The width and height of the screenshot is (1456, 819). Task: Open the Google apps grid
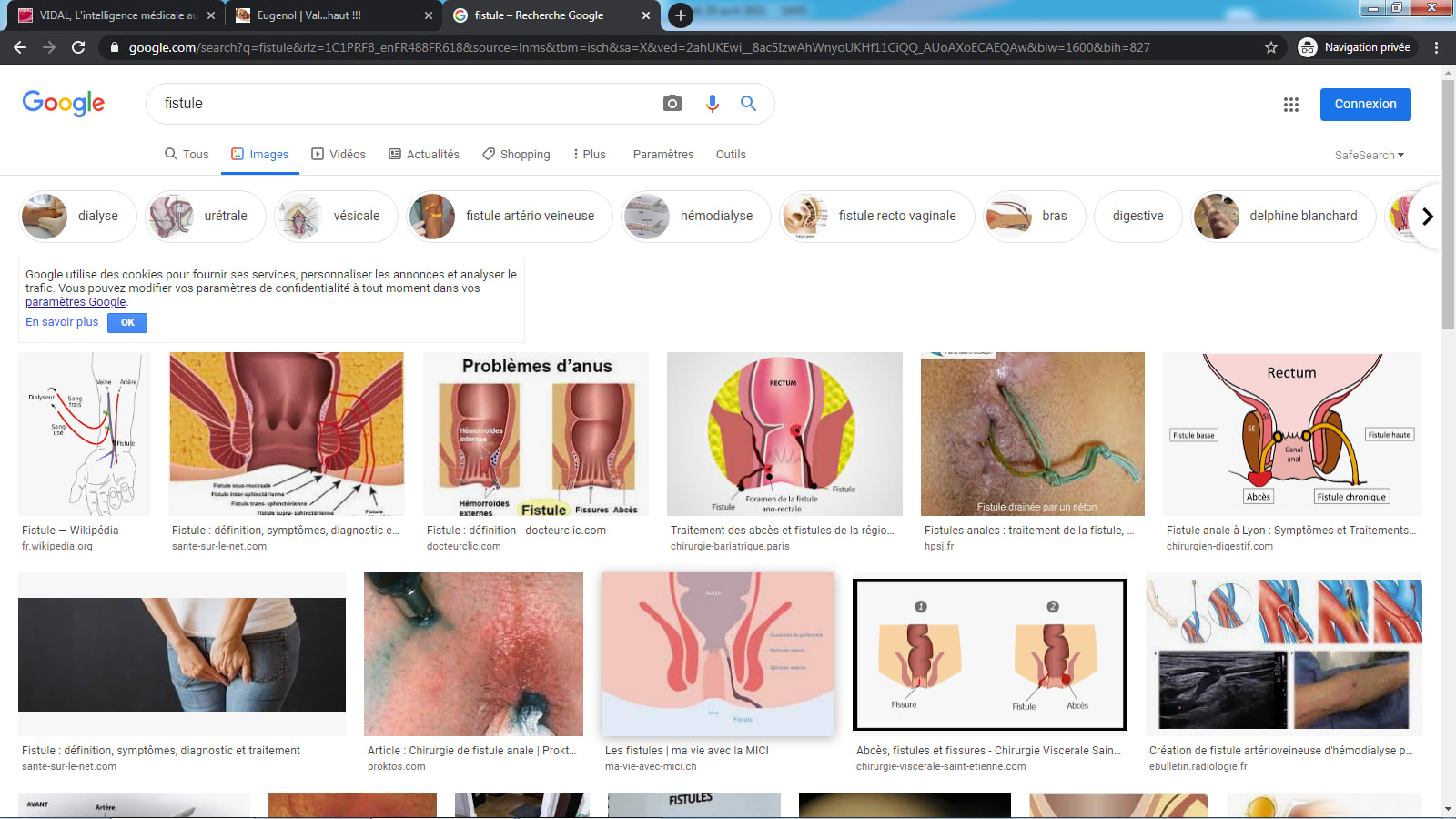[x=1290, y=105]
